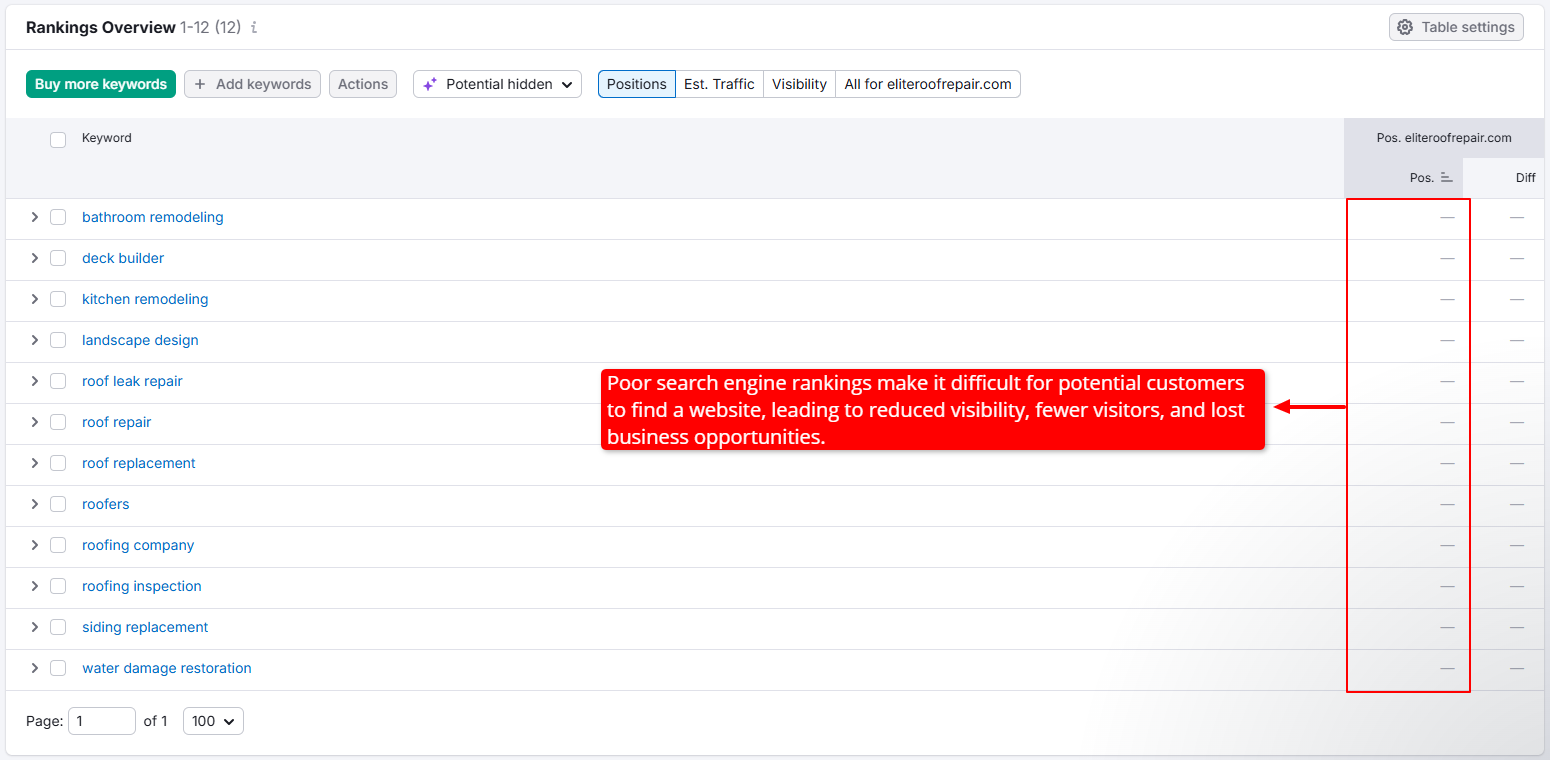Switch to the Est. Traffic tab
Image resolution: width=1550 pixels, height=760 pixels.
point(719,84)
